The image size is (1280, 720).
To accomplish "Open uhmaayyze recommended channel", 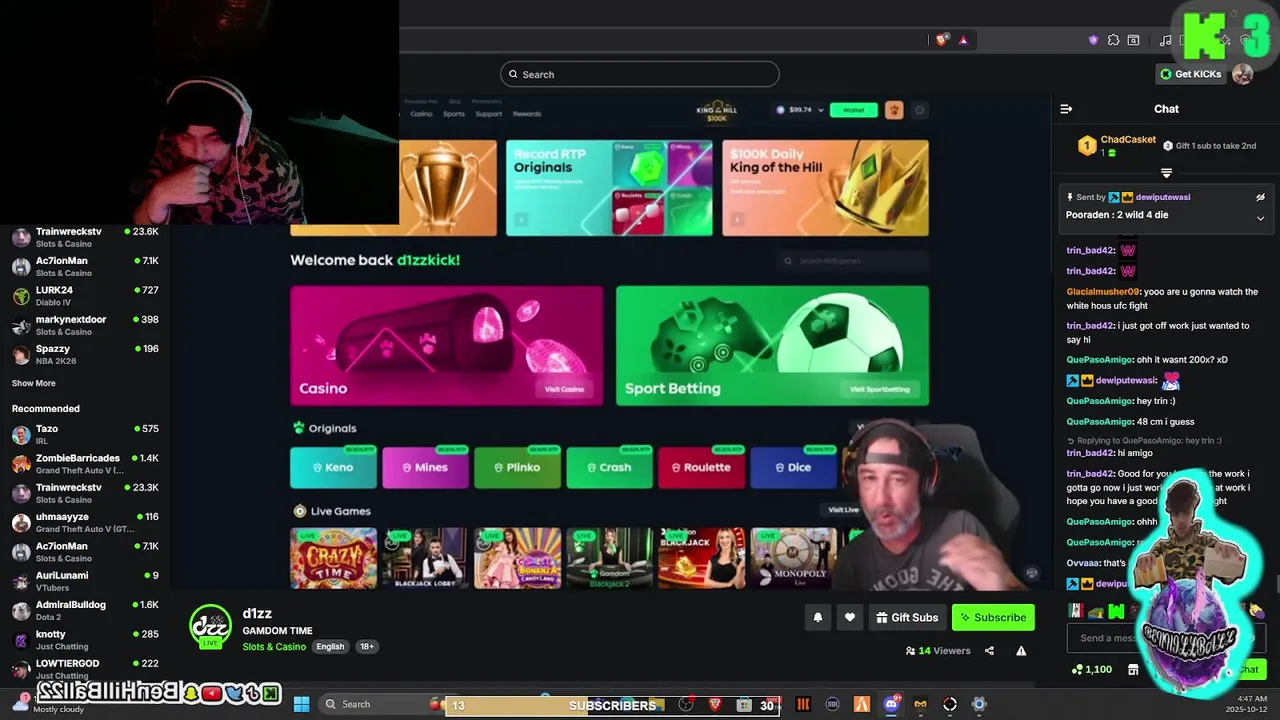I will 85,522.
